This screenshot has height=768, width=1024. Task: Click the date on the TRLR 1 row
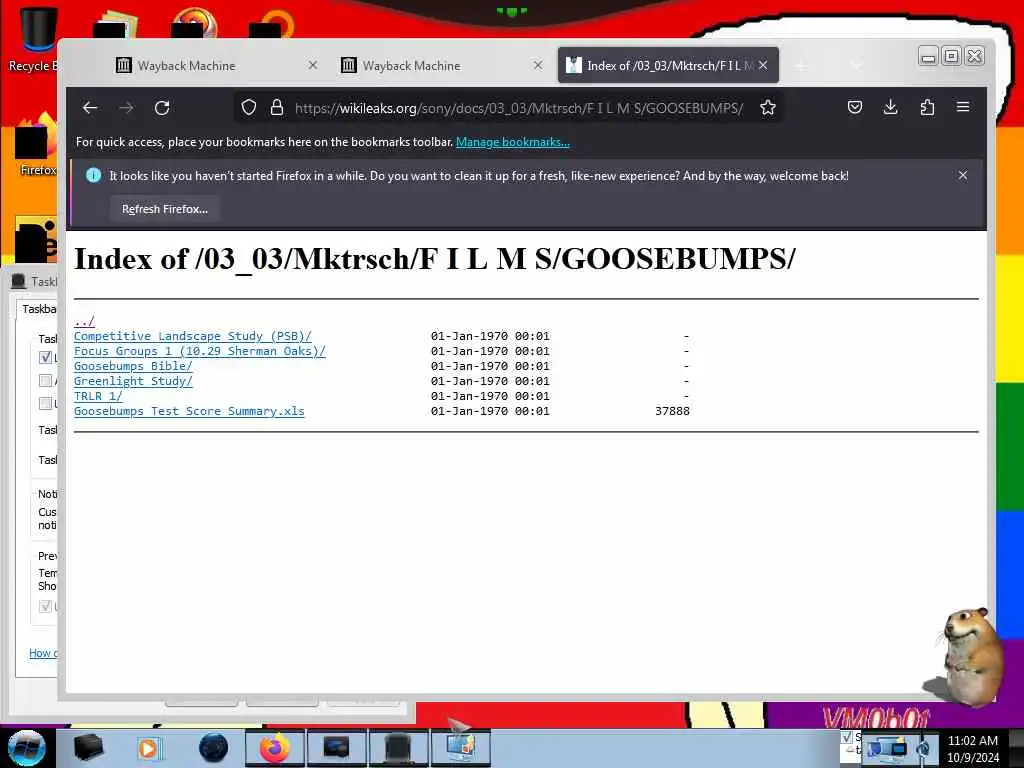coord(490,396)
